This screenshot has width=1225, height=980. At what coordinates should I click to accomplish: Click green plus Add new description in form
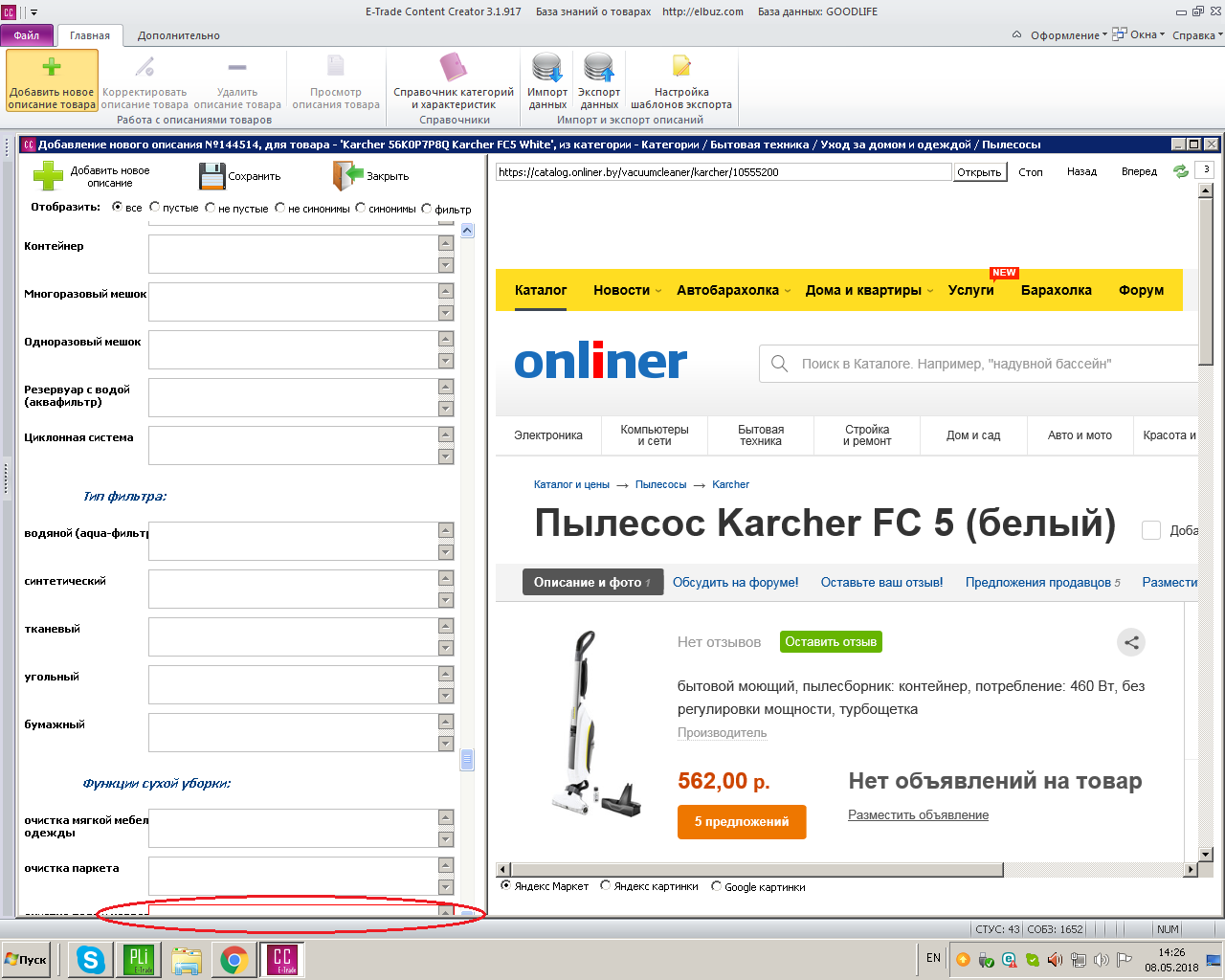click(49, 177)
